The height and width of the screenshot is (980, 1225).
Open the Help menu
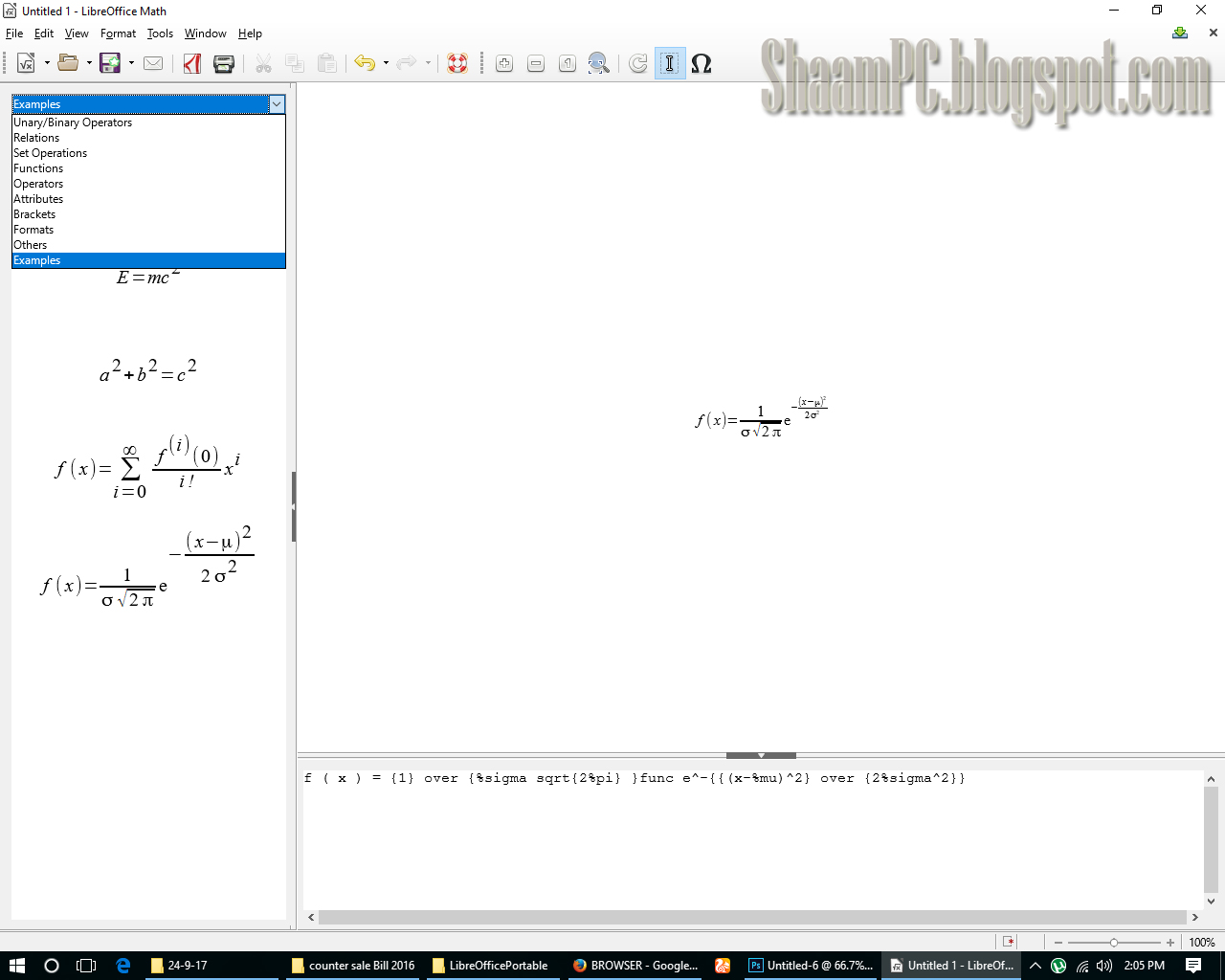250,33
